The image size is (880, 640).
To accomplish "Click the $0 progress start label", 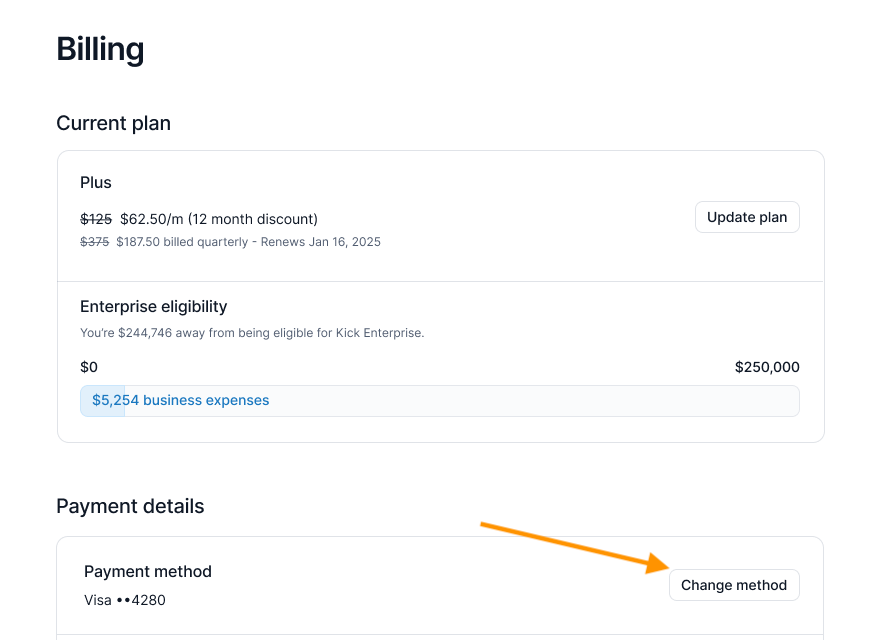I will click(89, 367).
